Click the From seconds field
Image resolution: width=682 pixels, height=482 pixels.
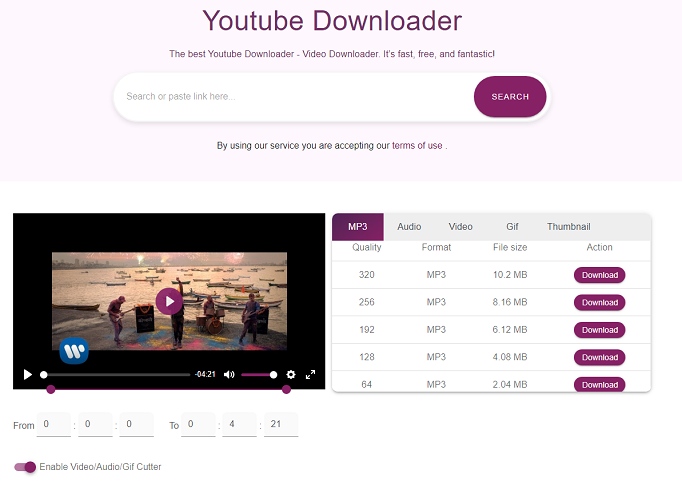click(x=137, y=424)
